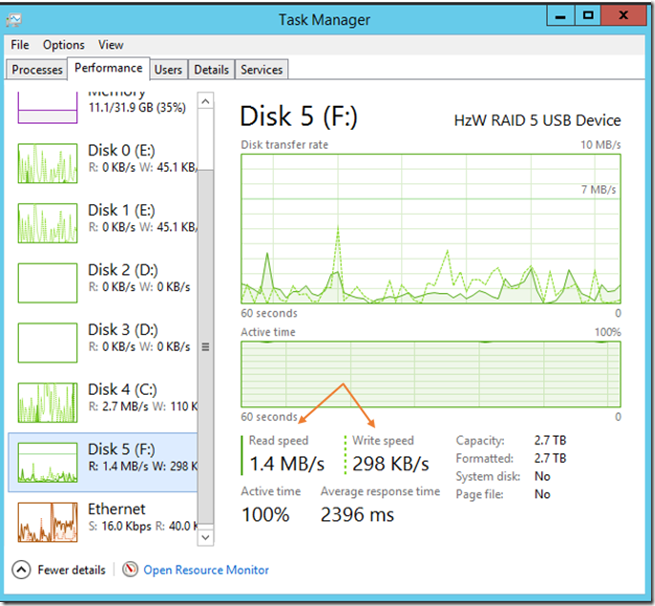Viewport: 655px width, 606px height.
Task: Select Disk 3 (D:) empty graph thumbnail
Action: [x=48, y=342]
